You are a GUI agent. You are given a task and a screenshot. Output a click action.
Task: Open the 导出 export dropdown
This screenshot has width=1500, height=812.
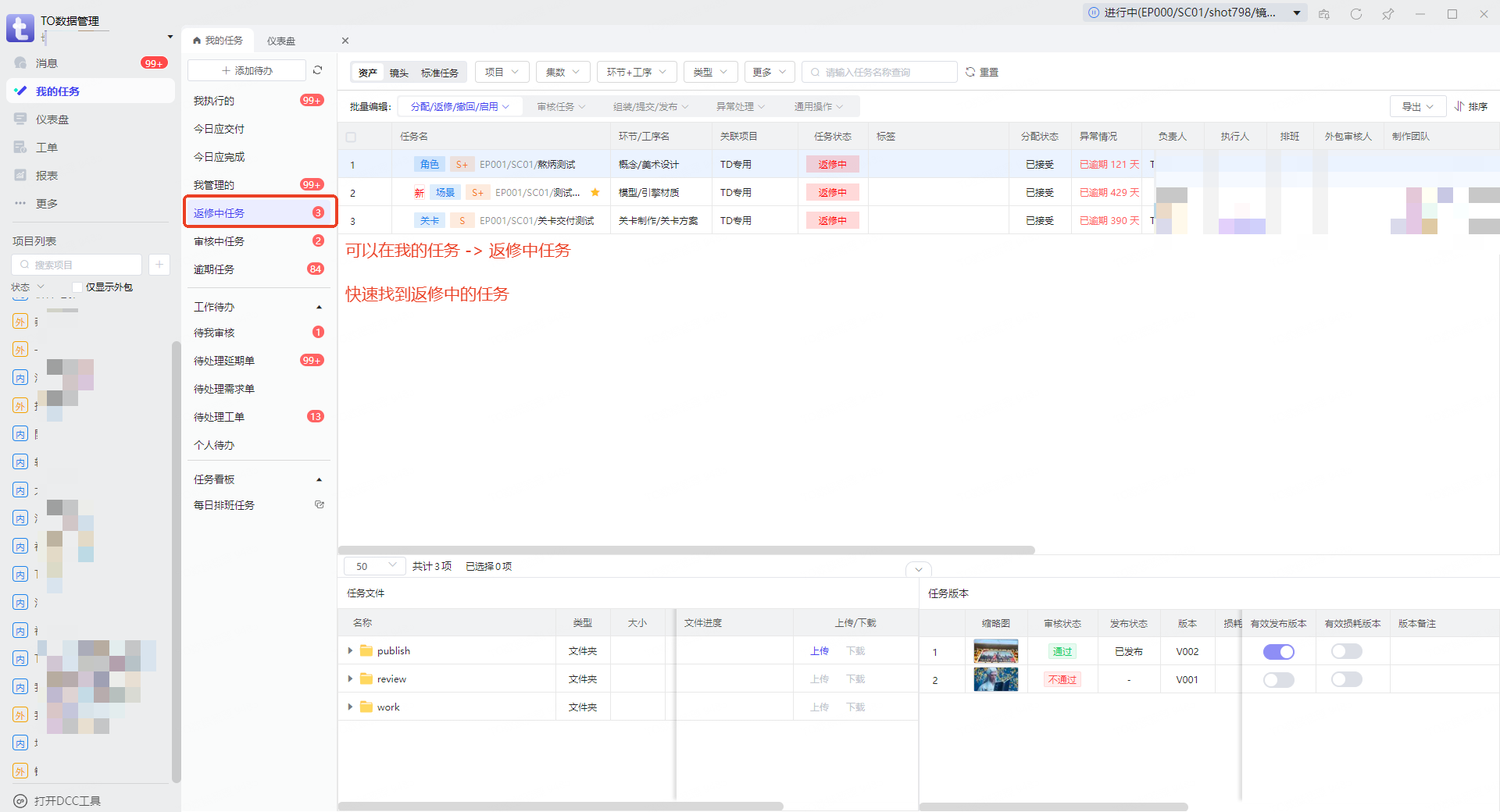[x=1418, y=106]
